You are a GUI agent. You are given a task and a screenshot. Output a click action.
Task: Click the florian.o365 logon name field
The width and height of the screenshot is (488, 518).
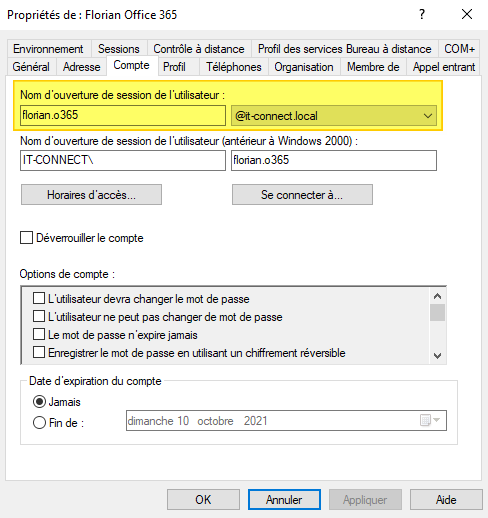click(x=123, y=115)
